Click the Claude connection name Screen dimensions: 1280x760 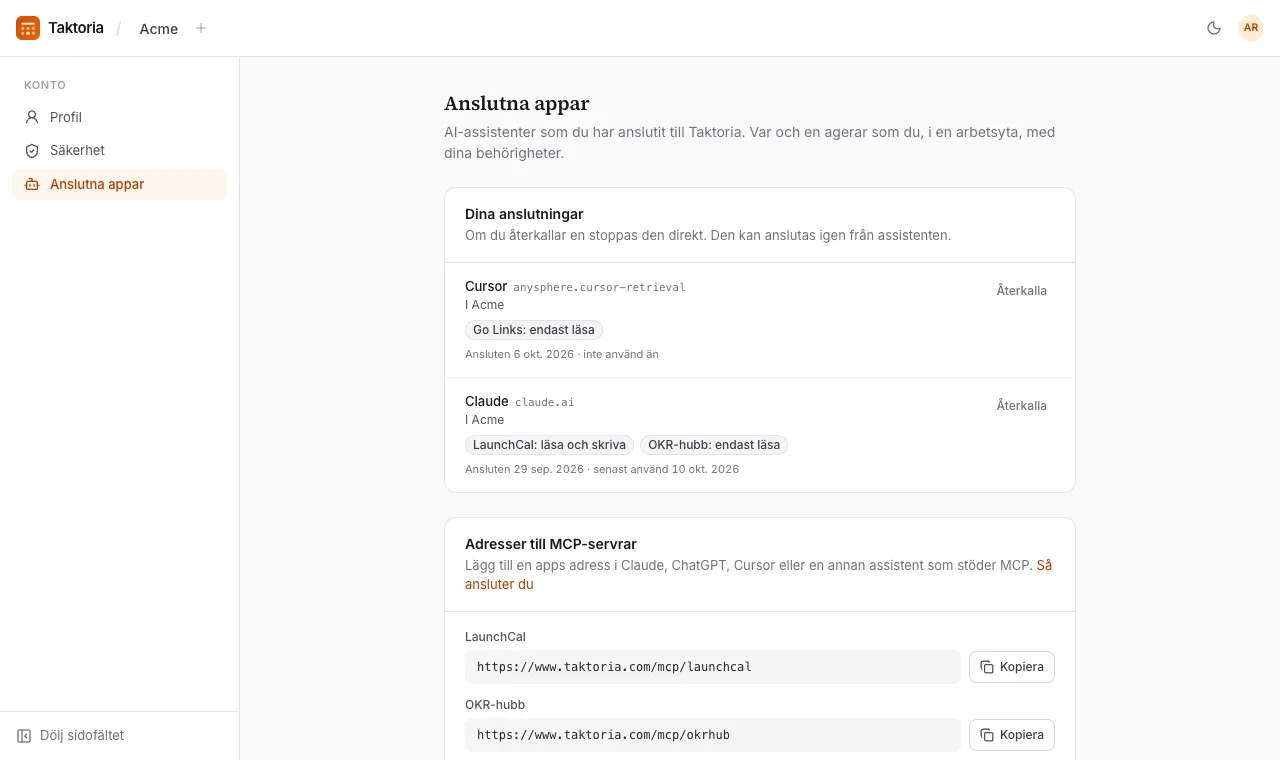point(487,401)
